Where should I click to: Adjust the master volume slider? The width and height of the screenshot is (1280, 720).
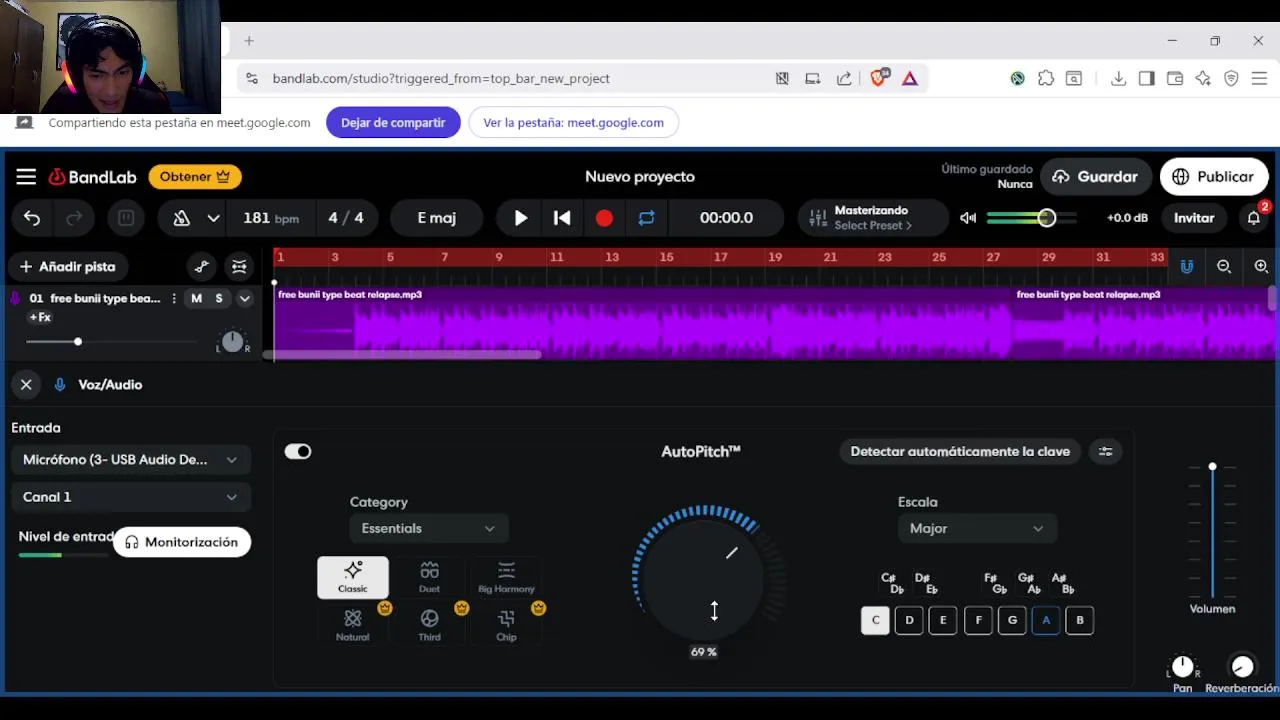1032,218
